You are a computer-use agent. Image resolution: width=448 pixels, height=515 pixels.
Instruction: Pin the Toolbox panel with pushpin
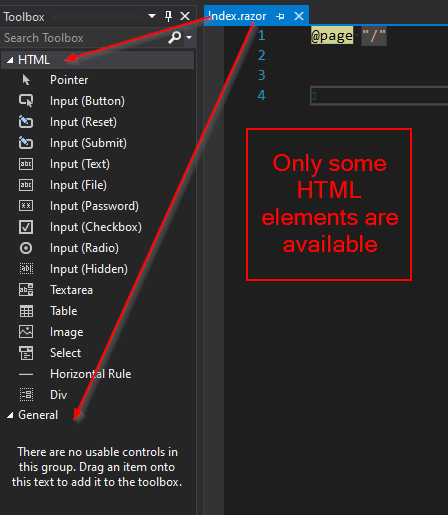click(x=169, y=16)
